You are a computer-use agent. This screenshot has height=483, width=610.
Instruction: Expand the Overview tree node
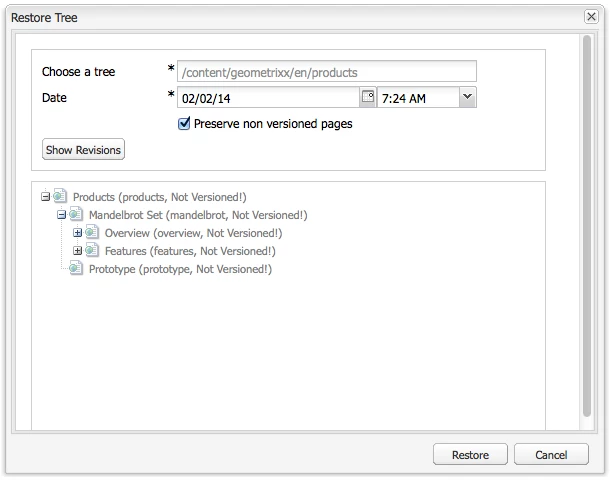coord(77,233)
